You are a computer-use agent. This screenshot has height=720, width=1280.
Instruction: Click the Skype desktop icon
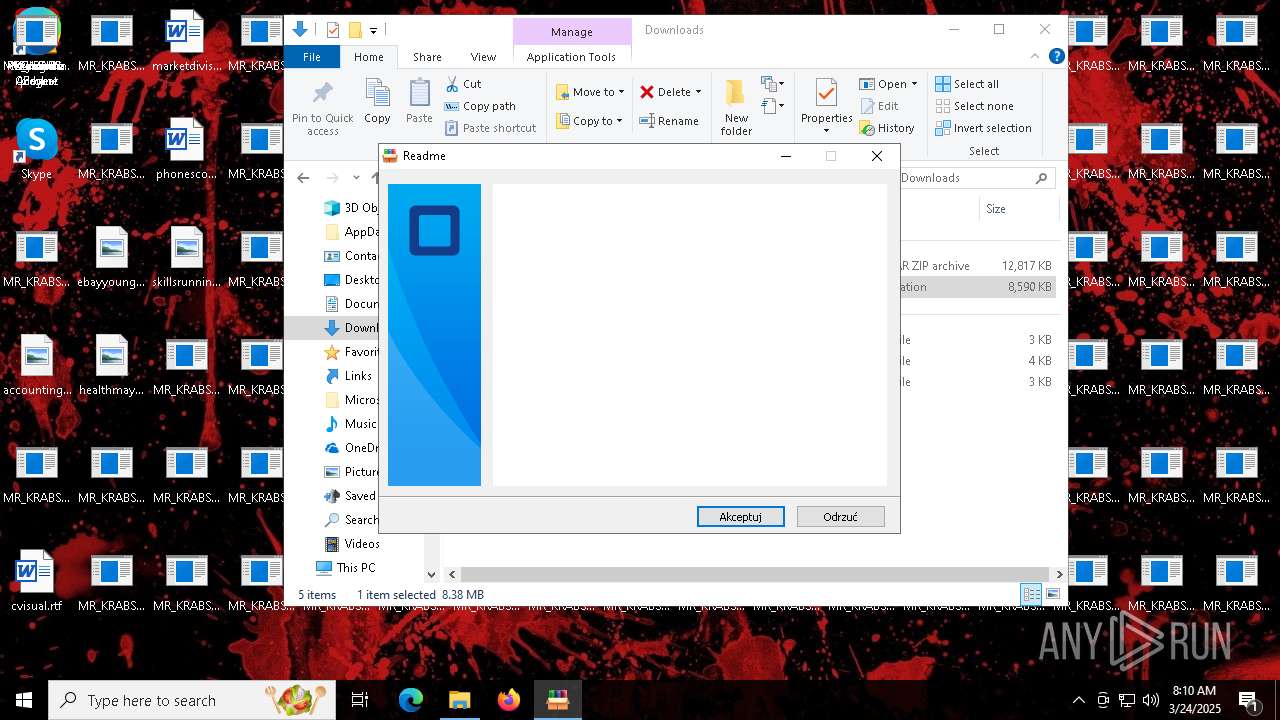coord(36,150)
